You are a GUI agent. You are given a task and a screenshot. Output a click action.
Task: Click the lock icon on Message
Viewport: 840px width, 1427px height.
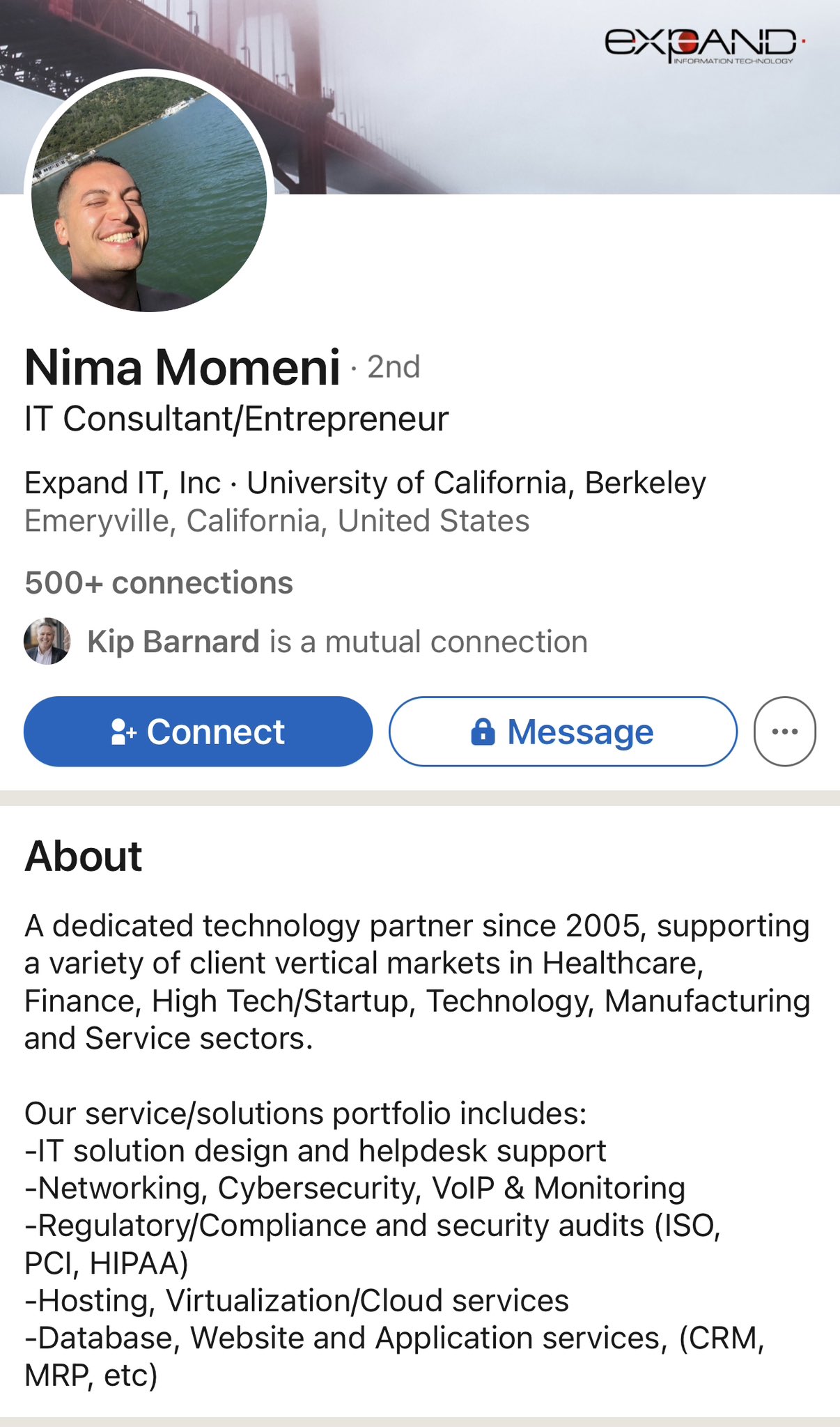[x=483, y=732]
